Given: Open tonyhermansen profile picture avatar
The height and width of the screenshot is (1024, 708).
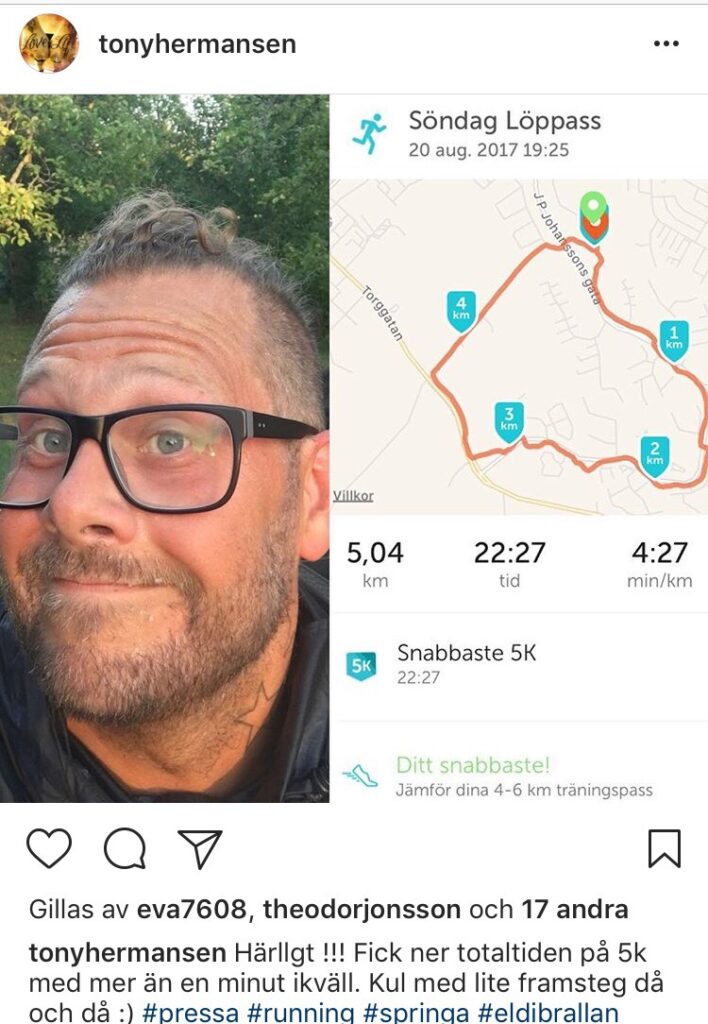Looking at the screenshot, I should pos(49,43).
